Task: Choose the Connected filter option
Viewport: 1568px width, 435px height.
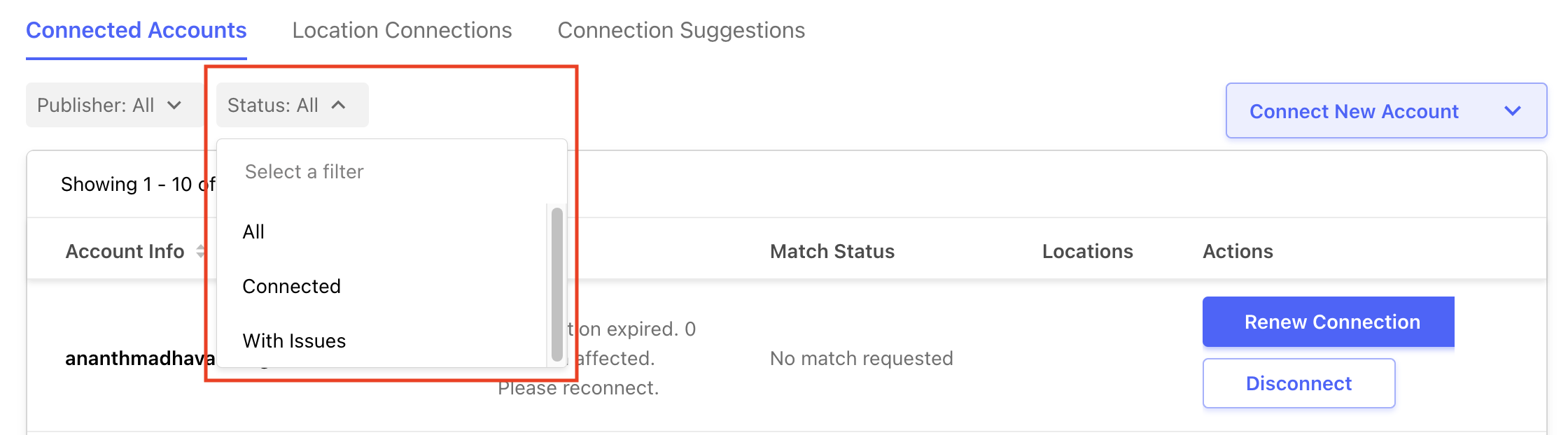Action: (291, 286)
